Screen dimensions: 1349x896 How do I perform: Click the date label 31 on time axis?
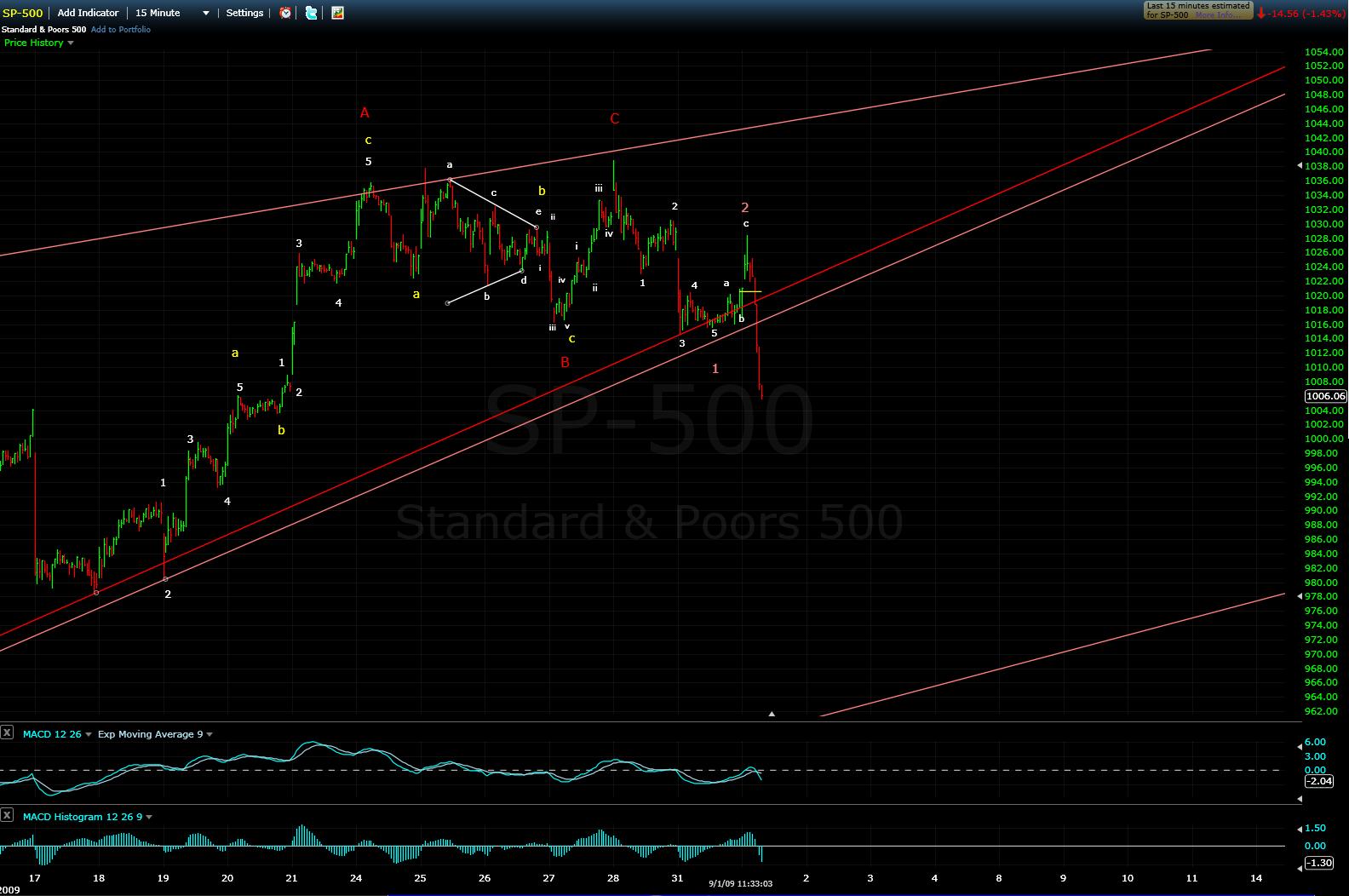coord(677,878)
